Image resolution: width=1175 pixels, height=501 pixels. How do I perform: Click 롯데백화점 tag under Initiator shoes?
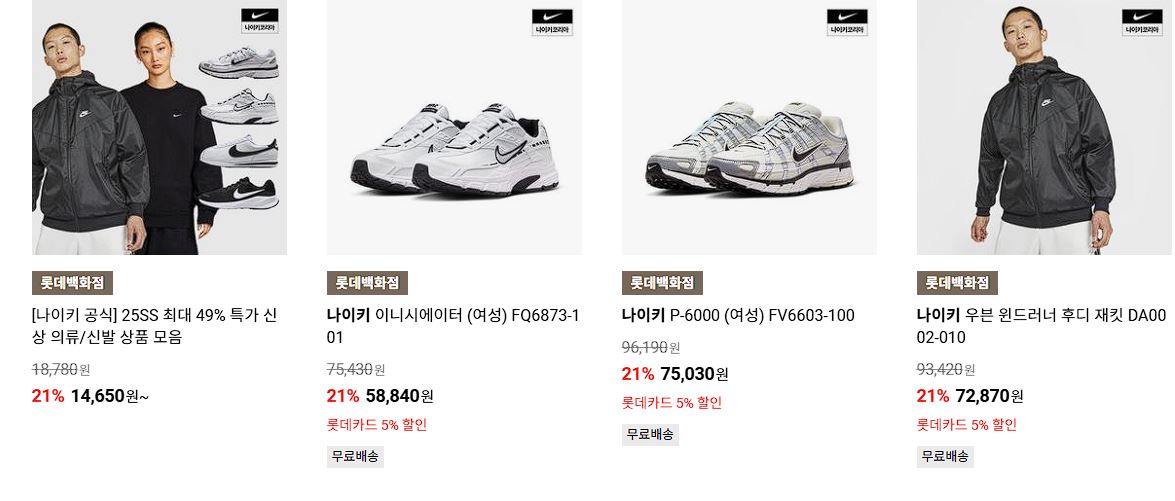367,283
